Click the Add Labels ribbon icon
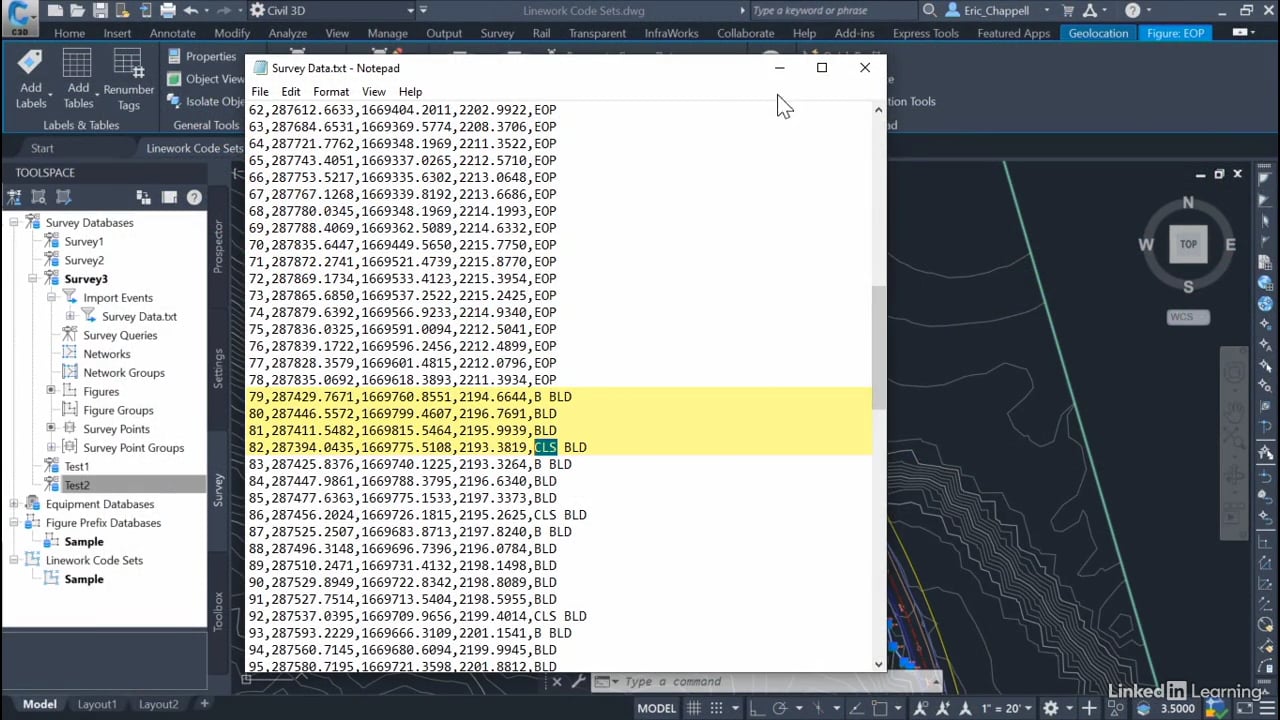The width and height of the screenshot is (1280, 720). pos(30,77)
